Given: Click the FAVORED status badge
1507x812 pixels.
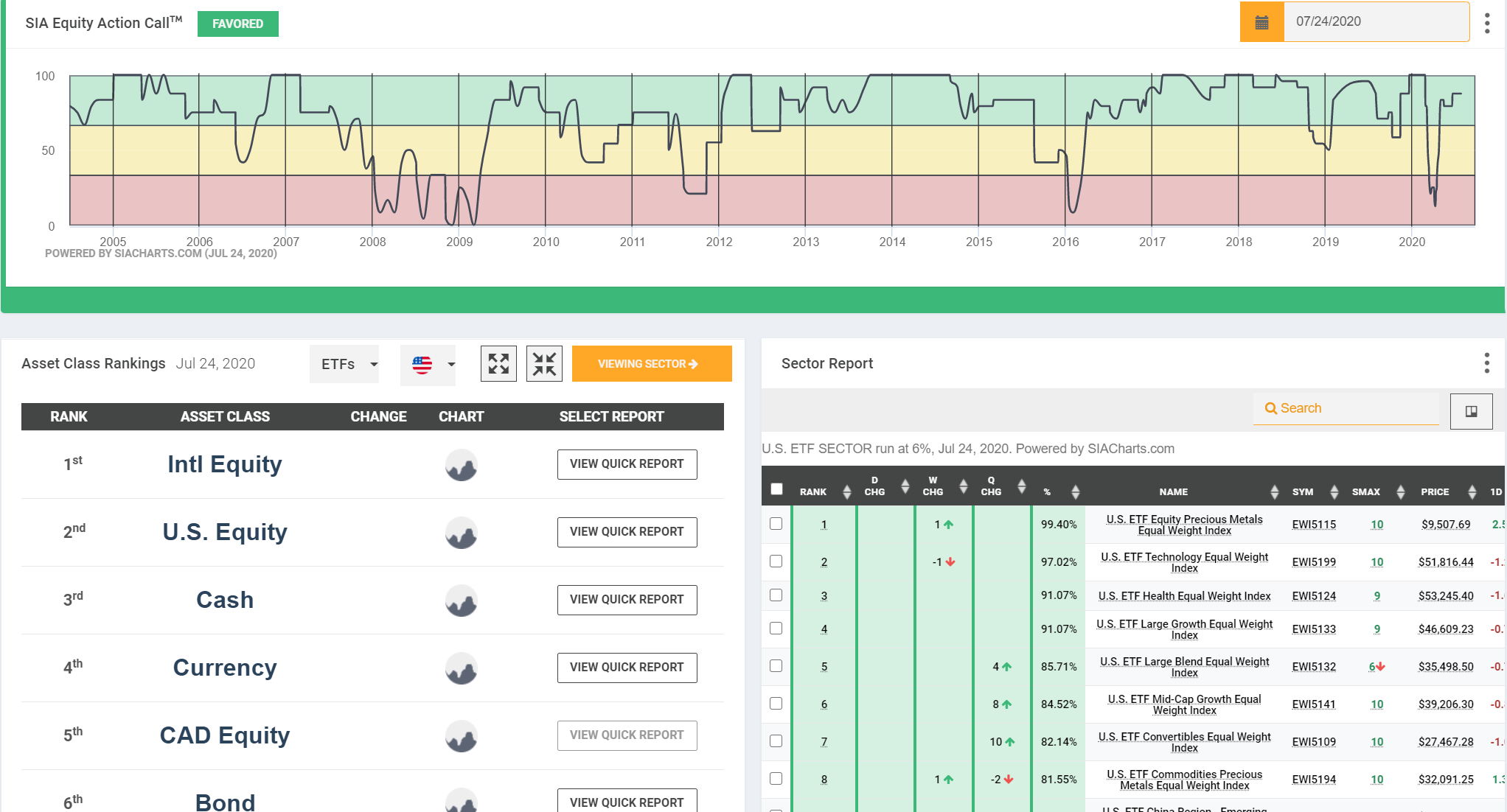Looking at the screenshot, I should tap(238, 24).
